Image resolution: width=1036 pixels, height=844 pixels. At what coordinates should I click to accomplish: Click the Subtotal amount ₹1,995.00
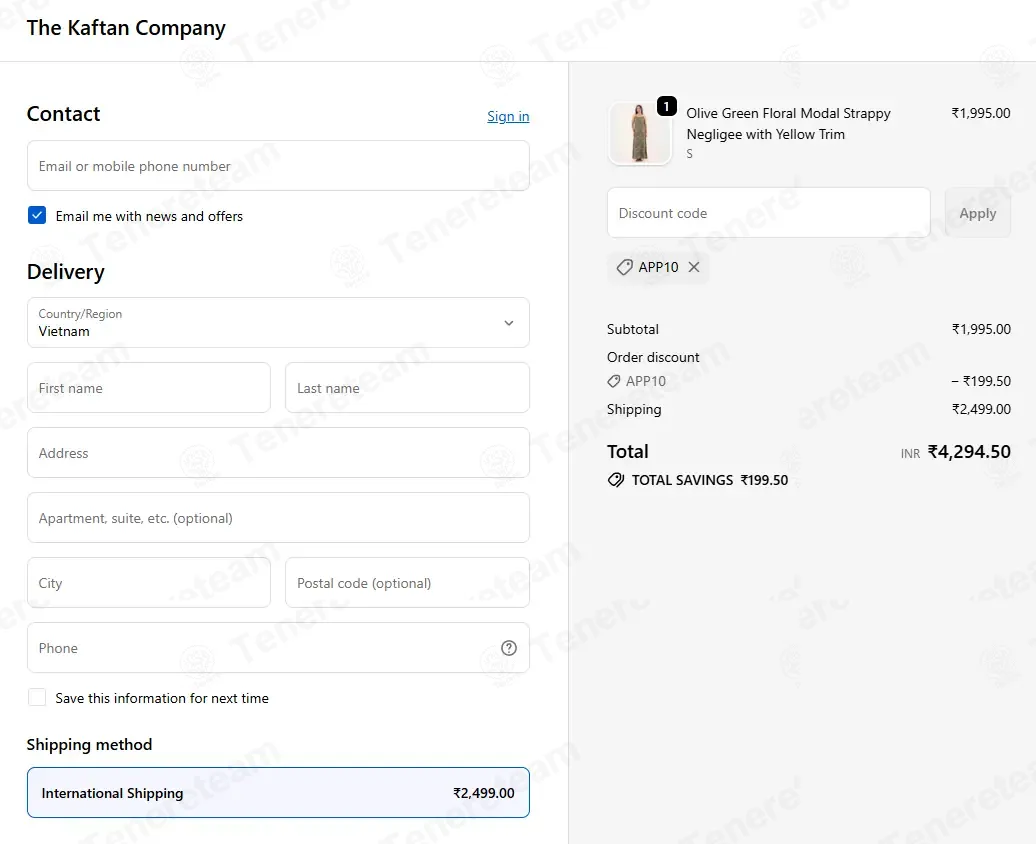coord(981,329)
